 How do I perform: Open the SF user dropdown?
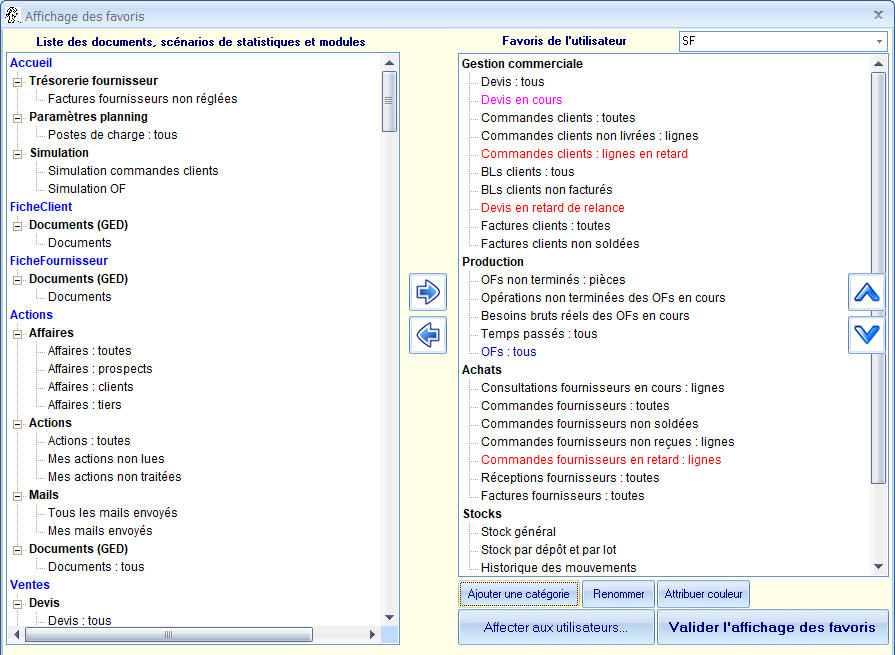tap(879, 41)
